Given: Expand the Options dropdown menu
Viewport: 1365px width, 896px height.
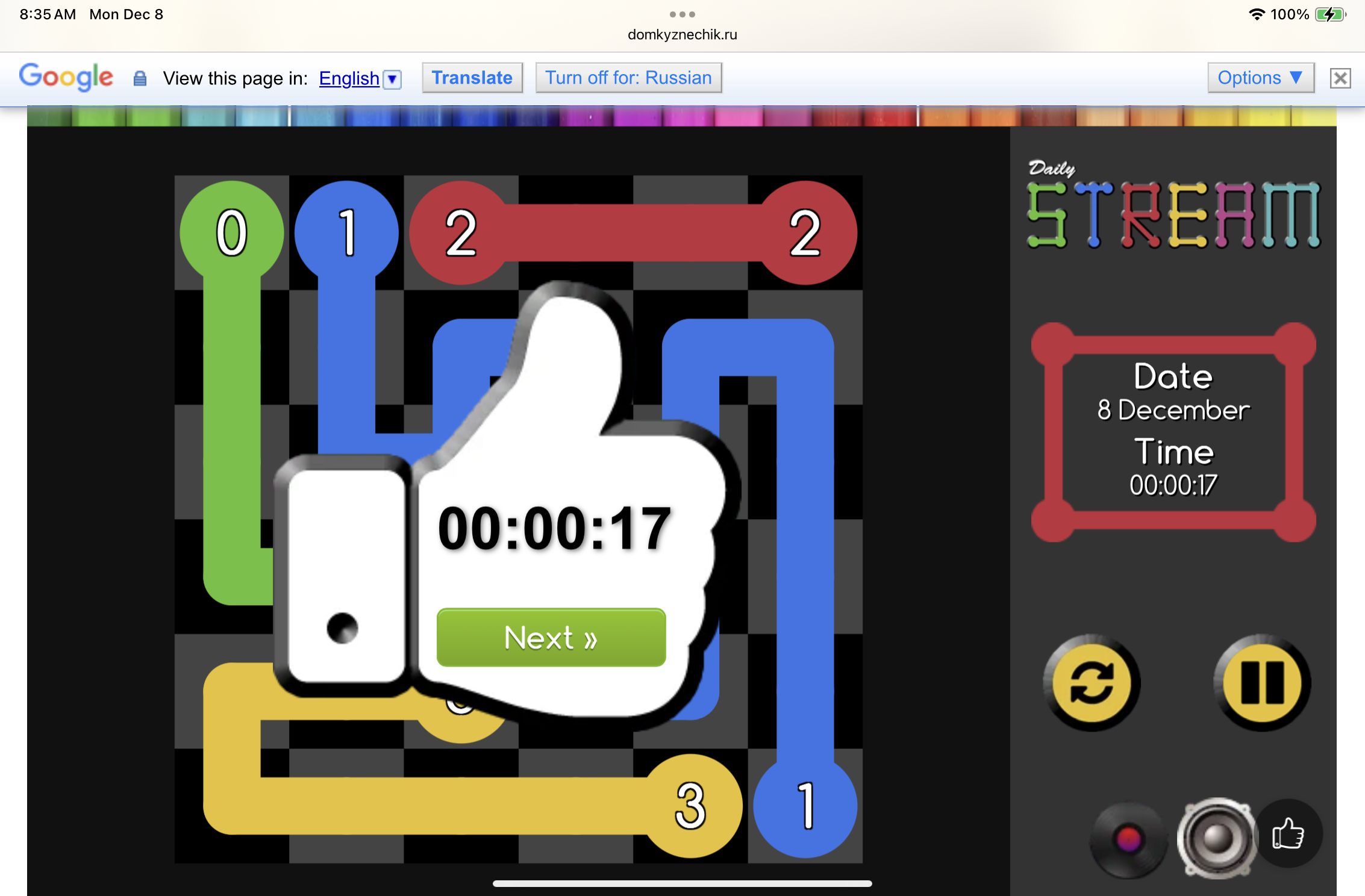Looking at the screenshot, I should [x=1260, y=78].
